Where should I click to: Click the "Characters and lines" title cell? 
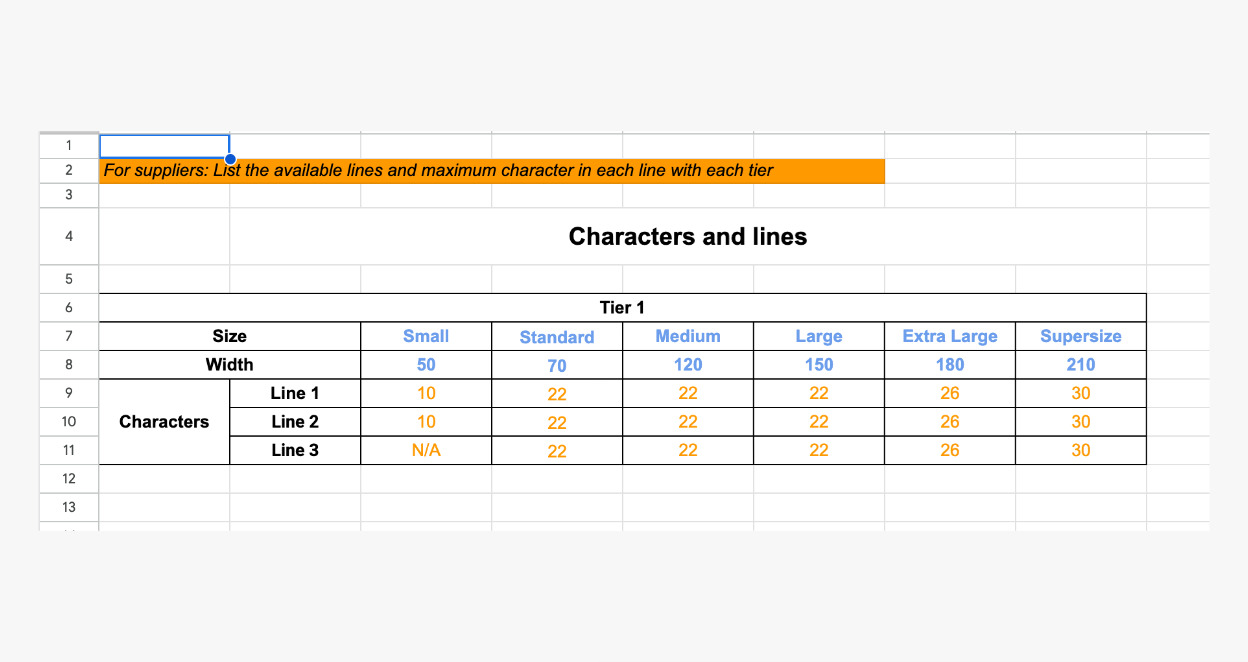687,237
